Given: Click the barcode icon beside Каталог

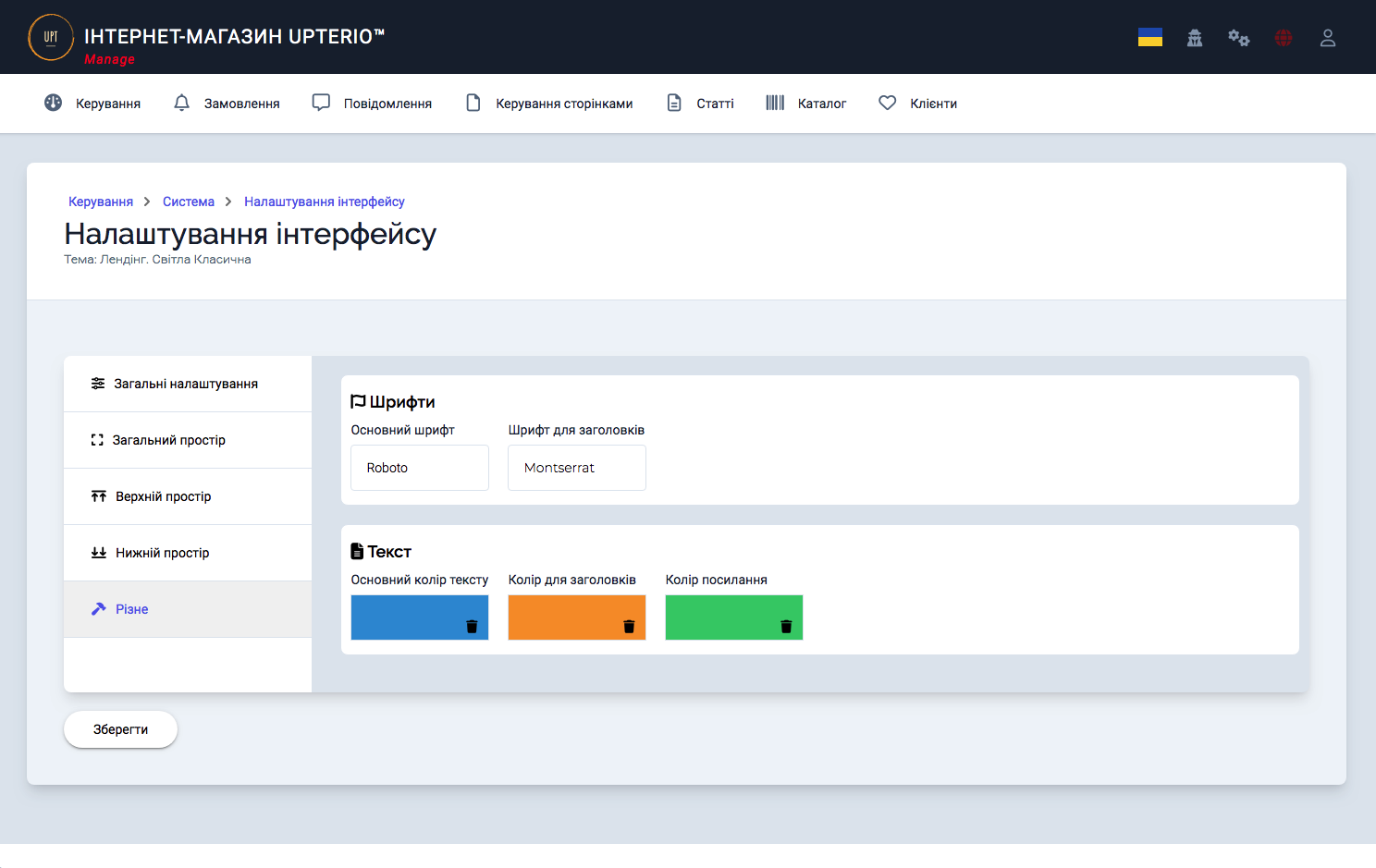Looking at the screenshot, I should pos(775,103).
